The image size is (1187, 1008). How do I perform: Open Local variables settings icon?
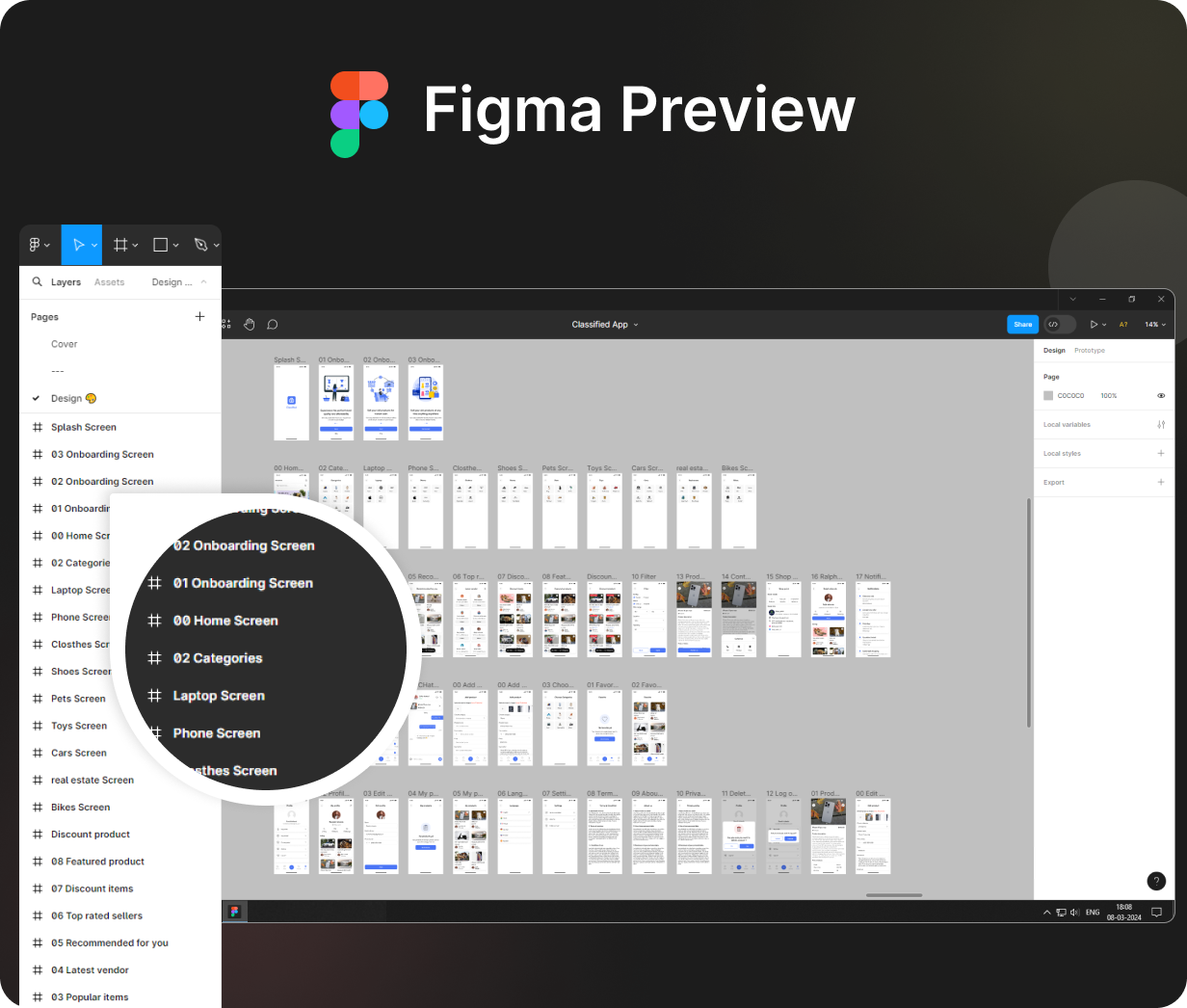pos(1160,425)
